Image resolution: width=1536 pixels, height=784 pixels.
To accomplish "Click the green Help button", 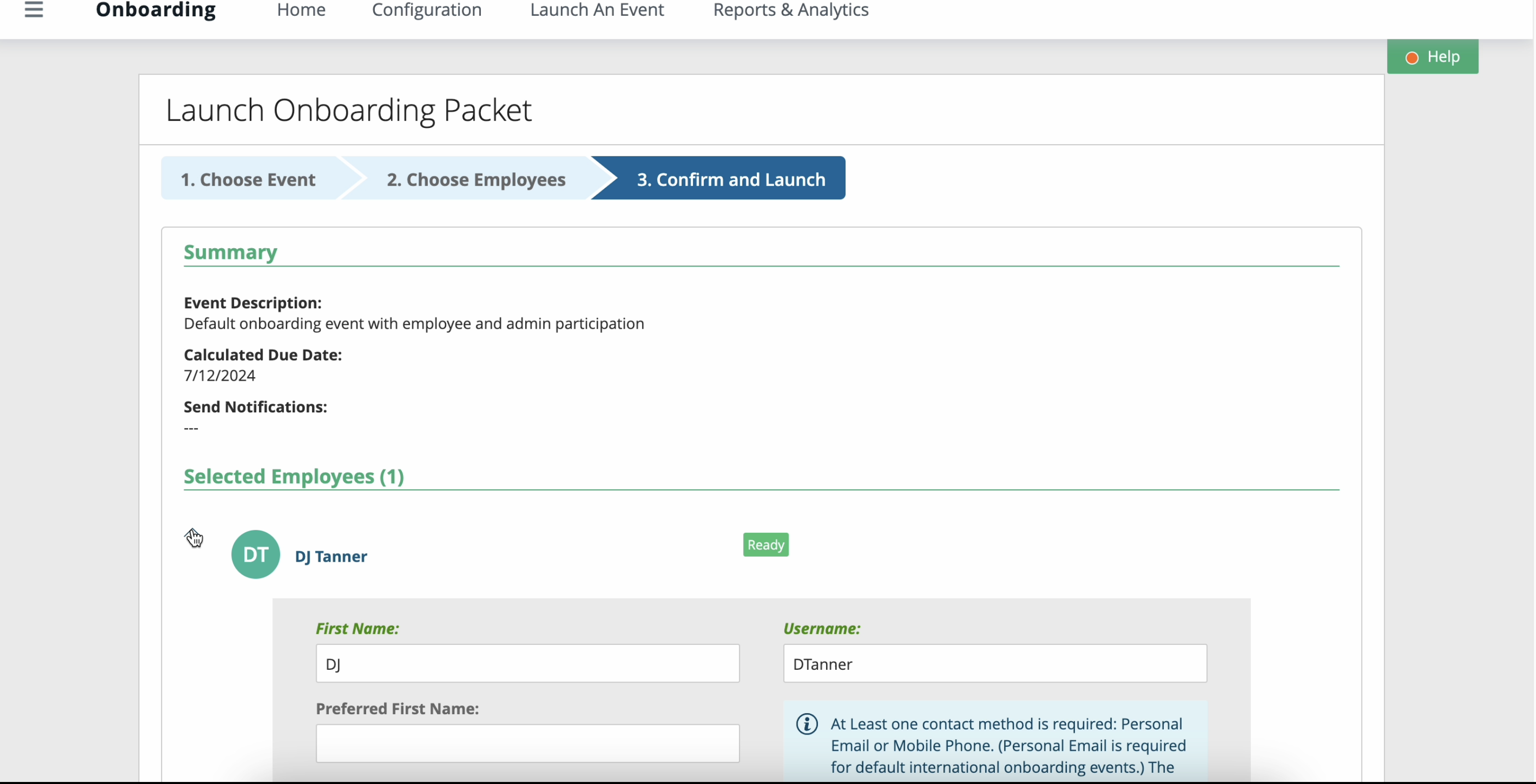I will click(1432, 57).
